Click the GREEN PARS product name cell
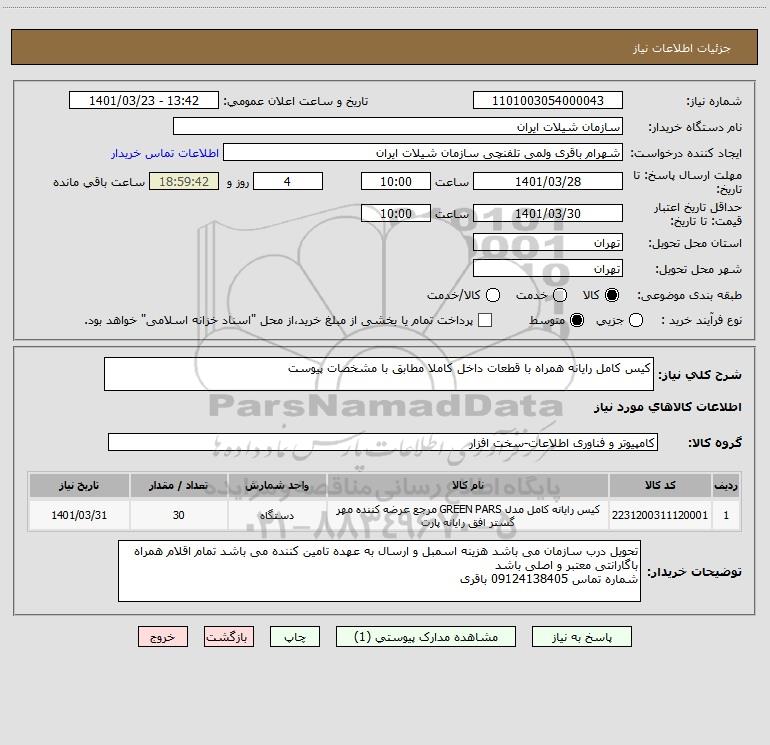770x745 pixels. (468, 515)
